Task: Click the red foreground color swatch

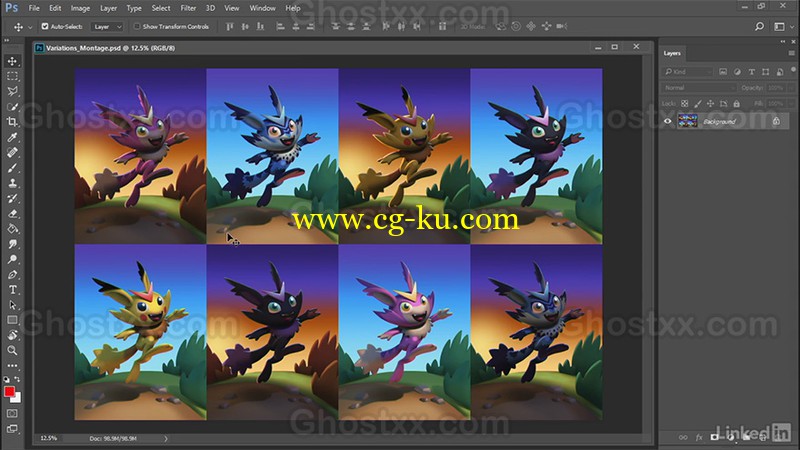Action: click(x=9, y=391)
